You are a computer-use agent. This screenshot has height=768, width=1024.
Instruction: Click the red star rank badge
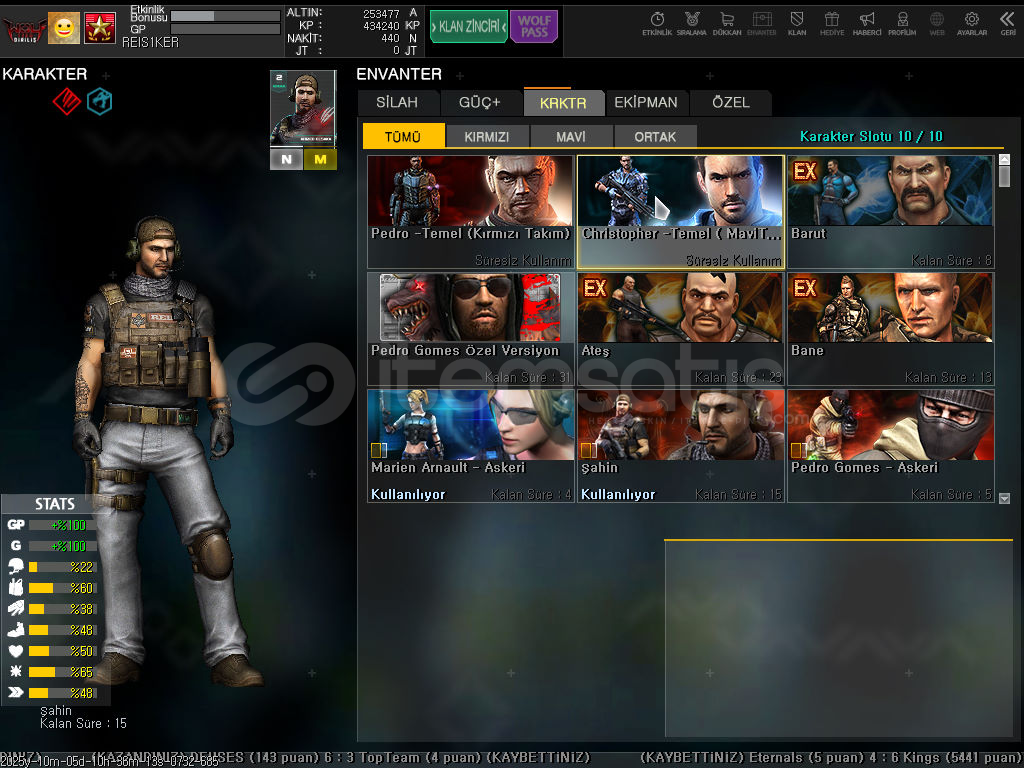100,28
